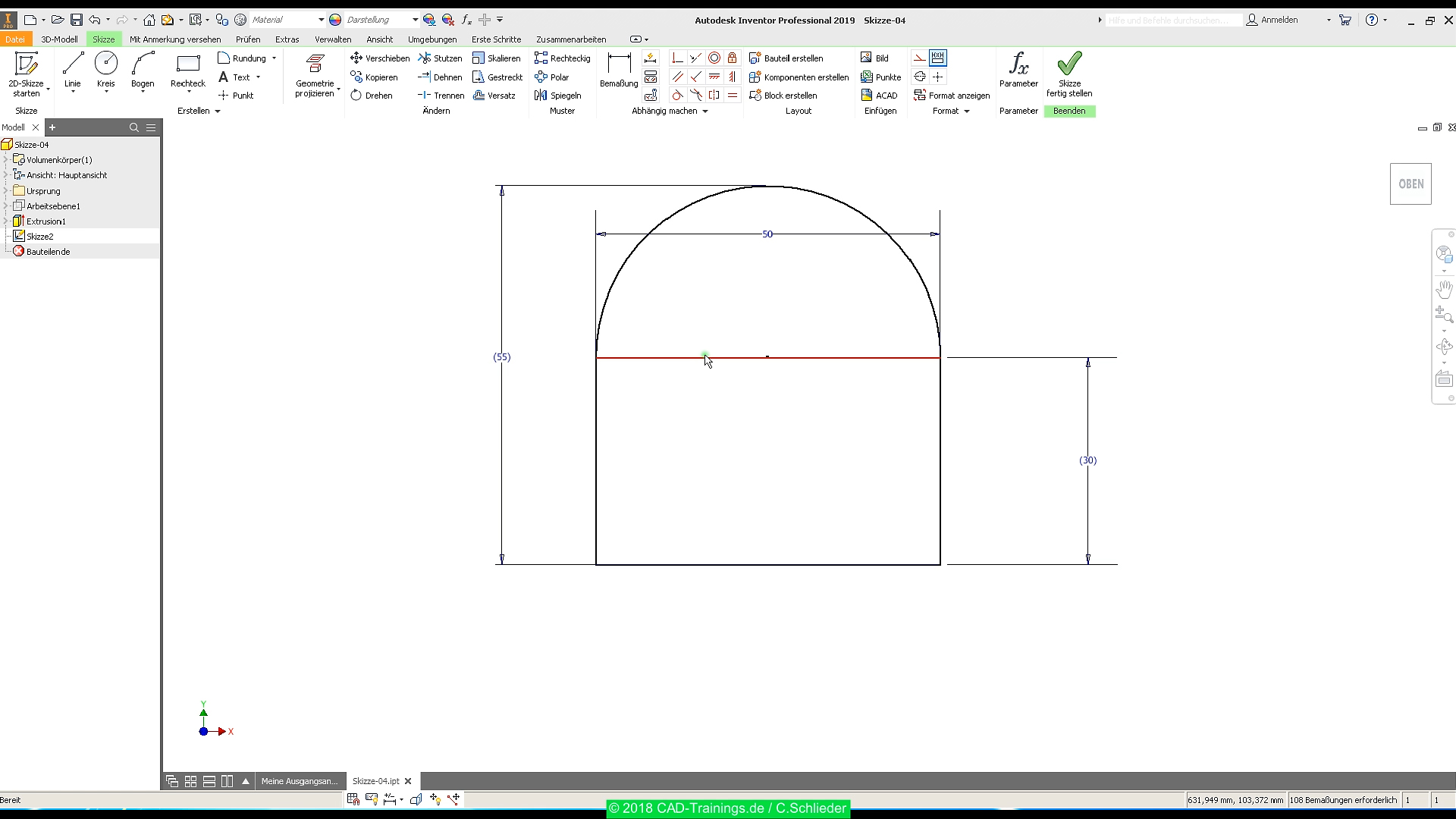The height and width of the screenshot is (819, 1456).
Task: Select the Prüfen menu item
Action: point(247,39)
